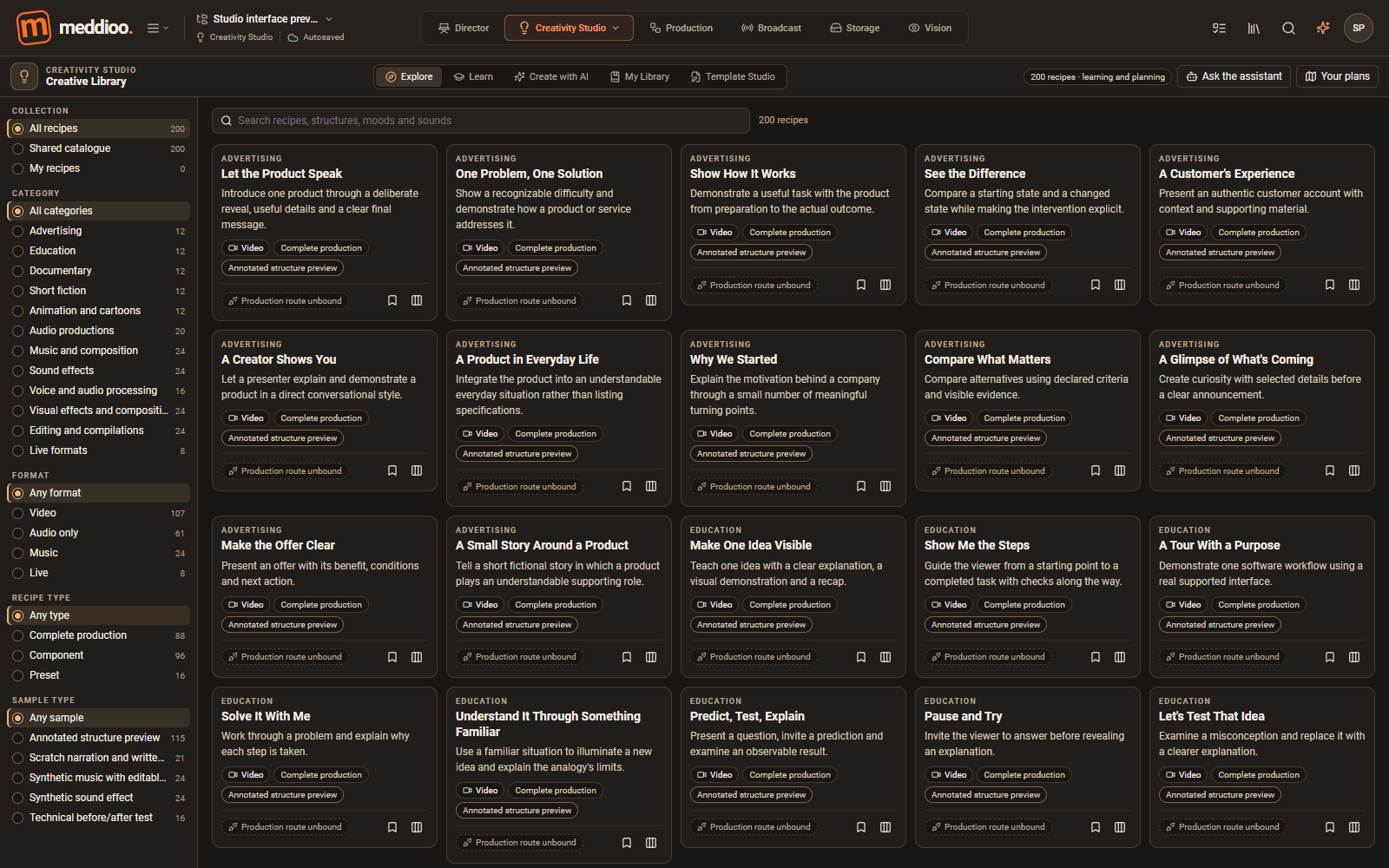
Task: Choose the Live formats category
Action: coord(99,450)
